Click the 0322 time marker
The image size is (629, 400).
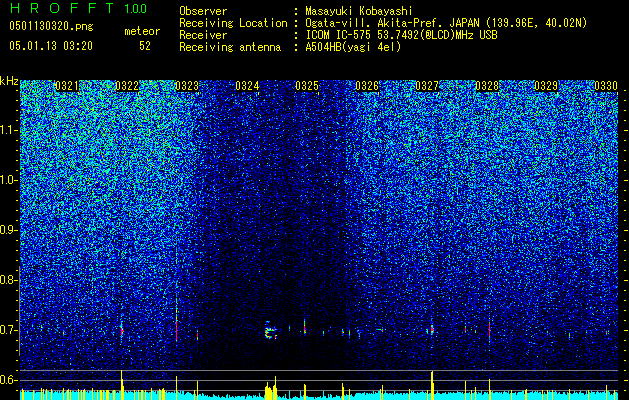coord(127,85)
